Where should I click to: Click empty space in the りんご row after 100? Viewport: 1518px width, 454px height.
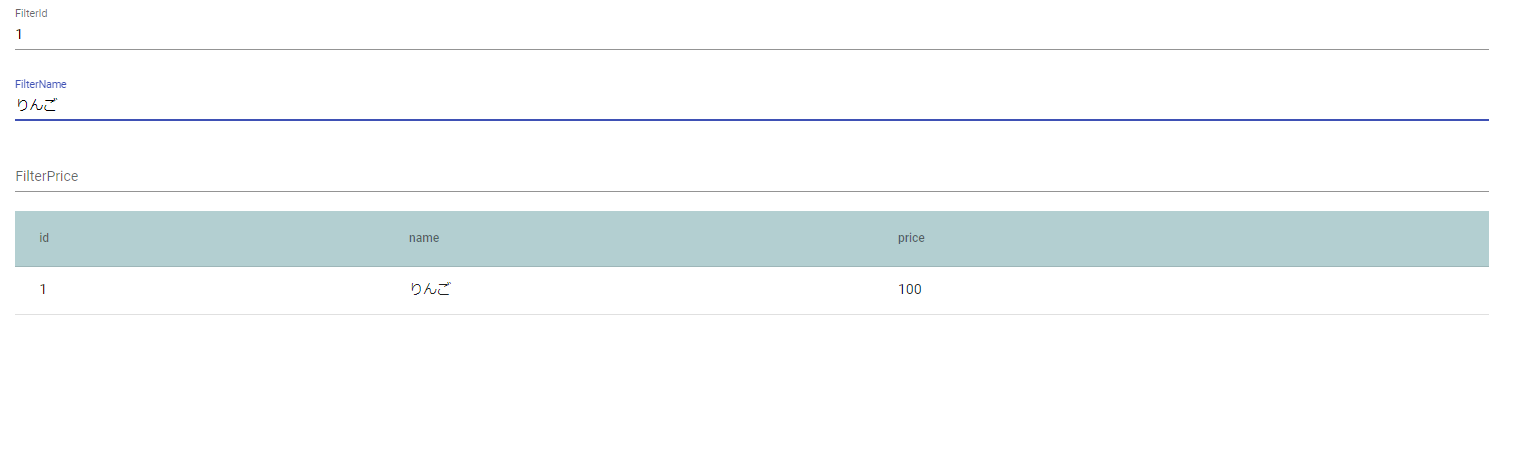(x=1200, y=290)
